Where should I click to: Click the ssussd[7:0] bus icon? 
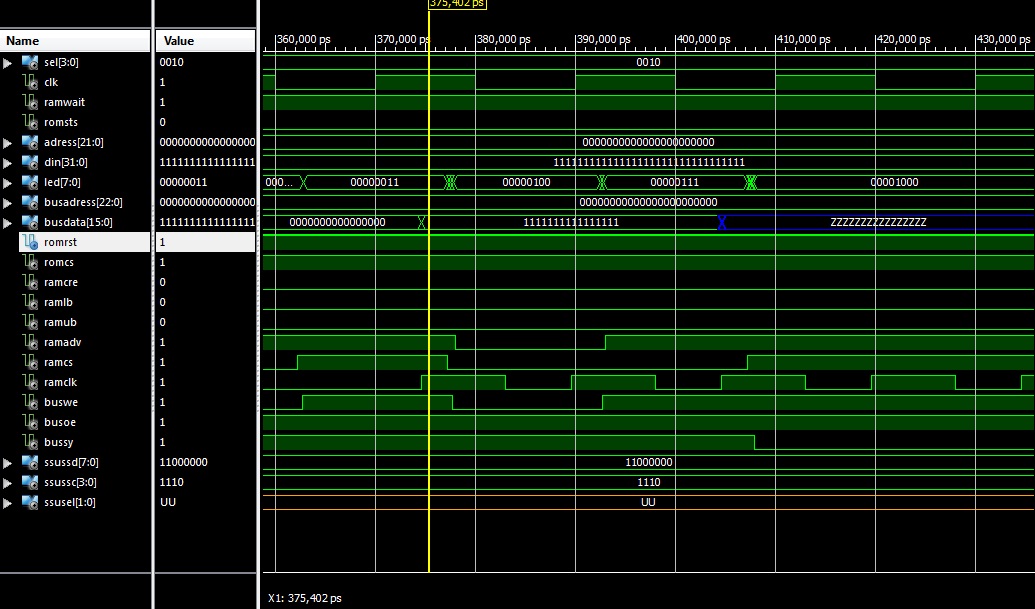[x=30, y=463]
